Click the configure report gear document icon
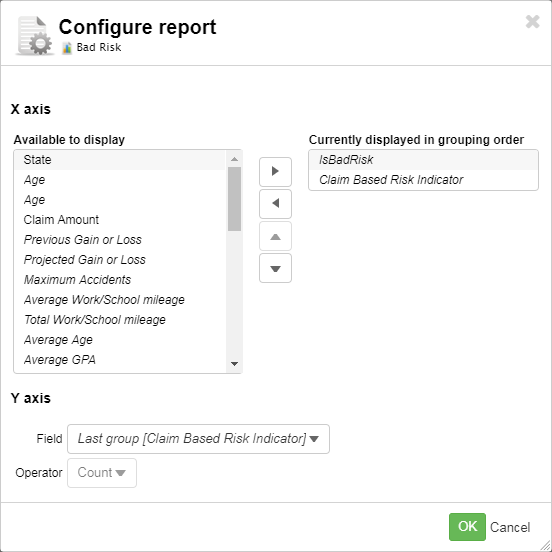The width and height of the screenshot is (552, 552). 35,35
